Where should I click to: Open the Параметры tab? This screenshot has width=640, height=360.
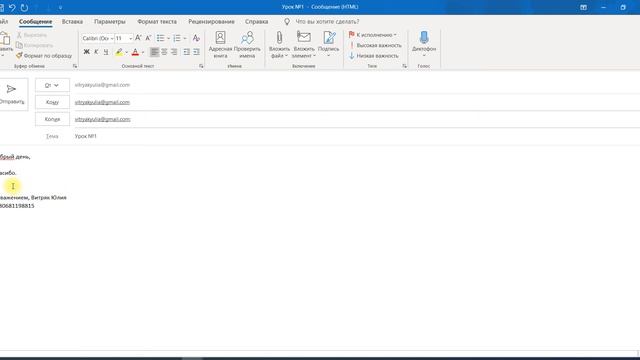click(x=110, y=22)
